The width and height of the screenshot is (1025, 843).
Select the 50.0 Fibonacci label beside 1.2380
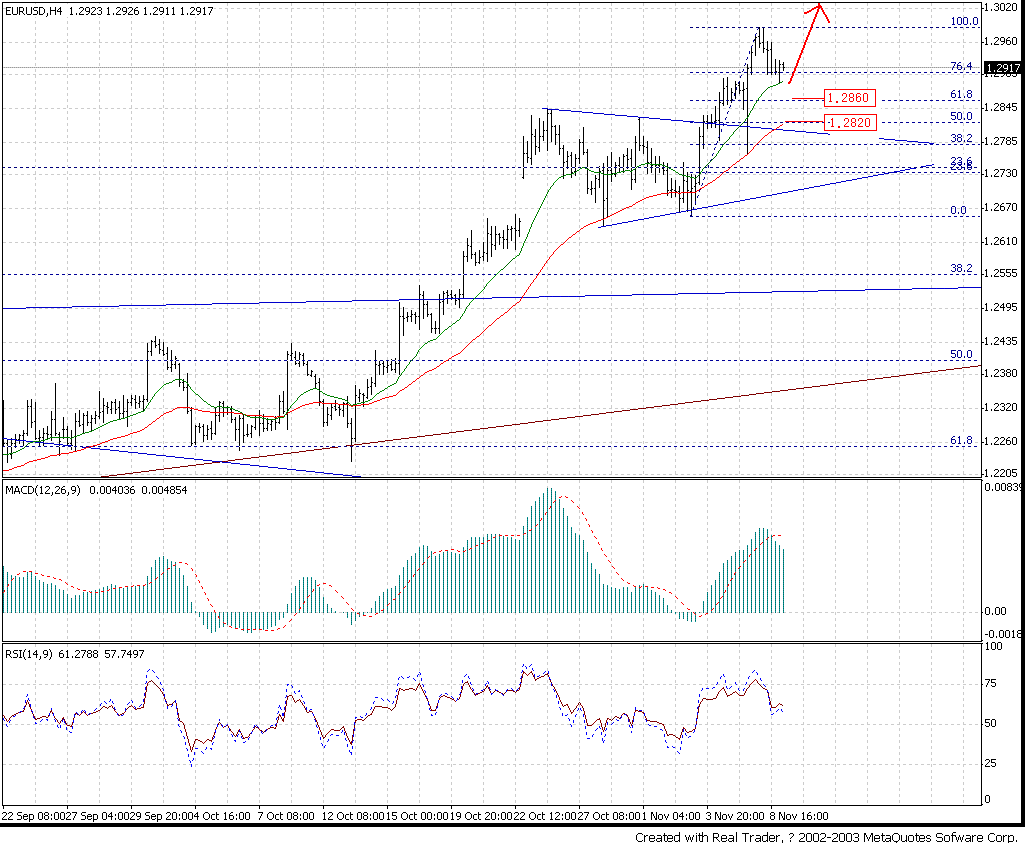click(961, 354)
